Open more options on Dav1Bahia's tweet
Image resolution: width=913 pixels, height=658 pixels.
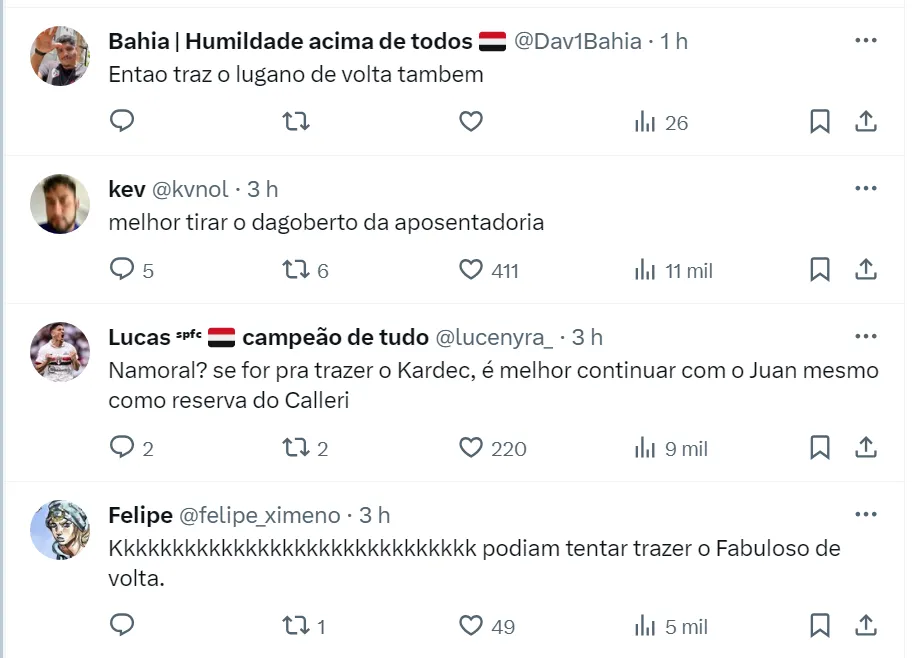pyautogui.click(x=866, y=41)
